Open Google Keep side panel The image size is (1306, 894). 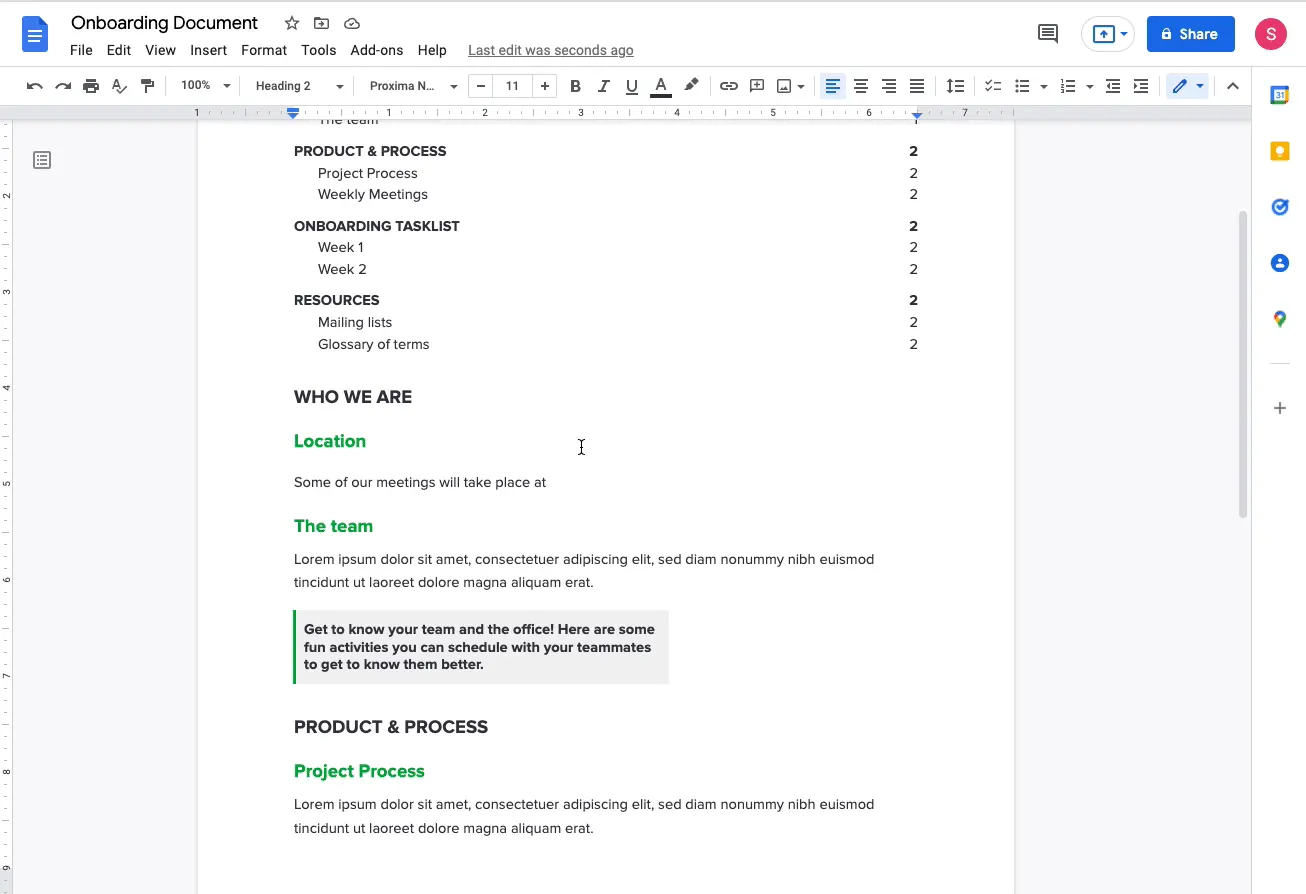[x=1279, y=151]
